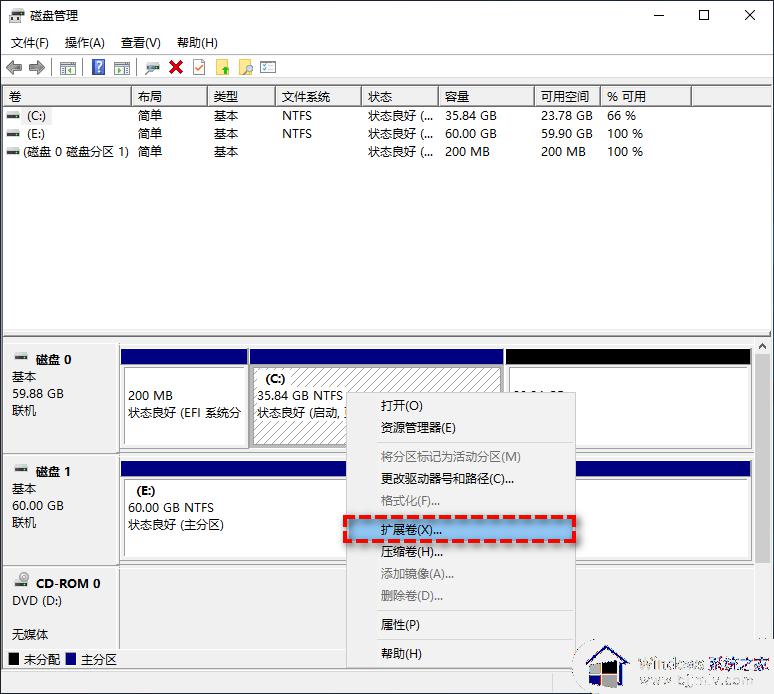Click the 66 % available cell
The image size is (774, 694).
621,116
